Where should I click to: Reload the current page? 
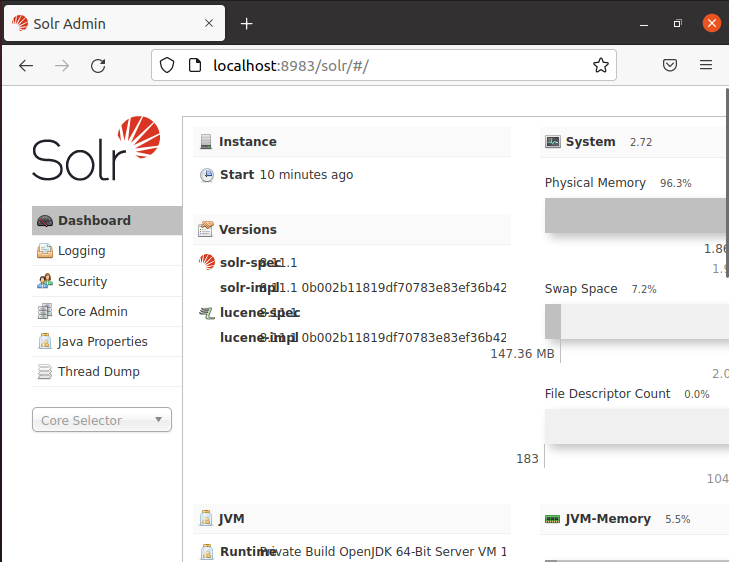(98, 66)
